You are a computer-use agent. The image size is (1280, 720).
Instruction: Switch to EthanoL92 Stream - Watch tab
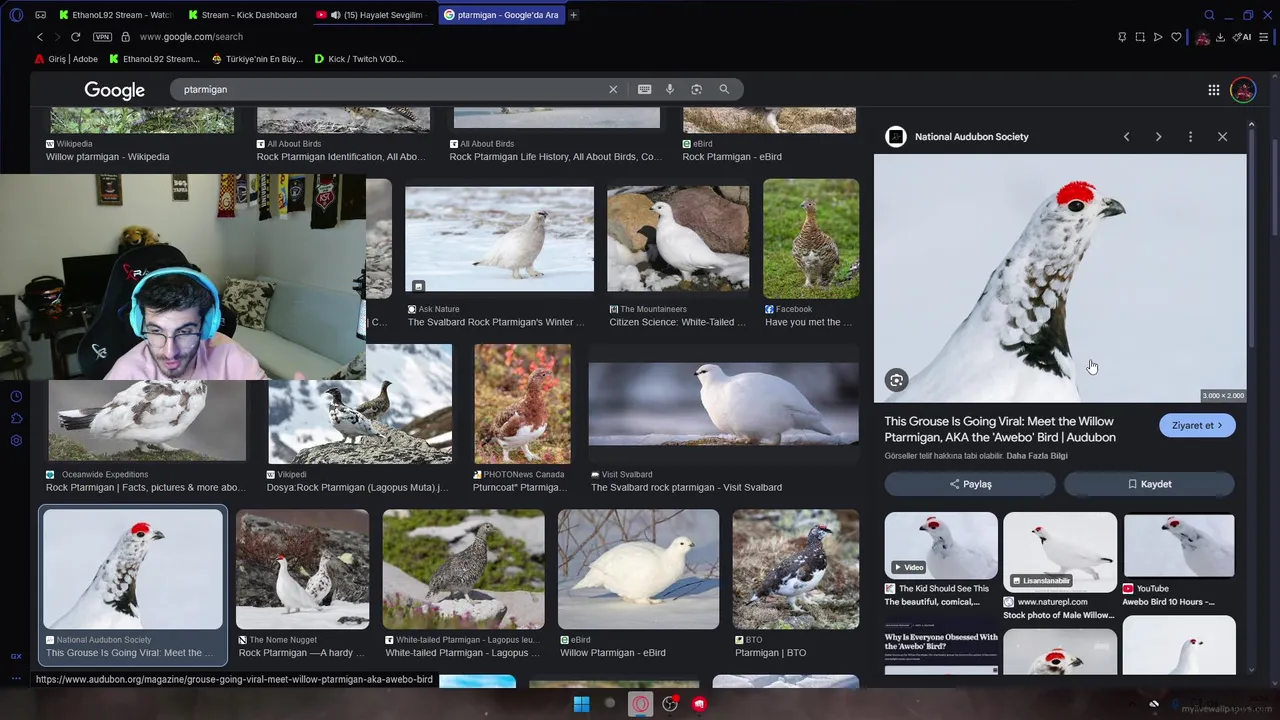(114, 15)
